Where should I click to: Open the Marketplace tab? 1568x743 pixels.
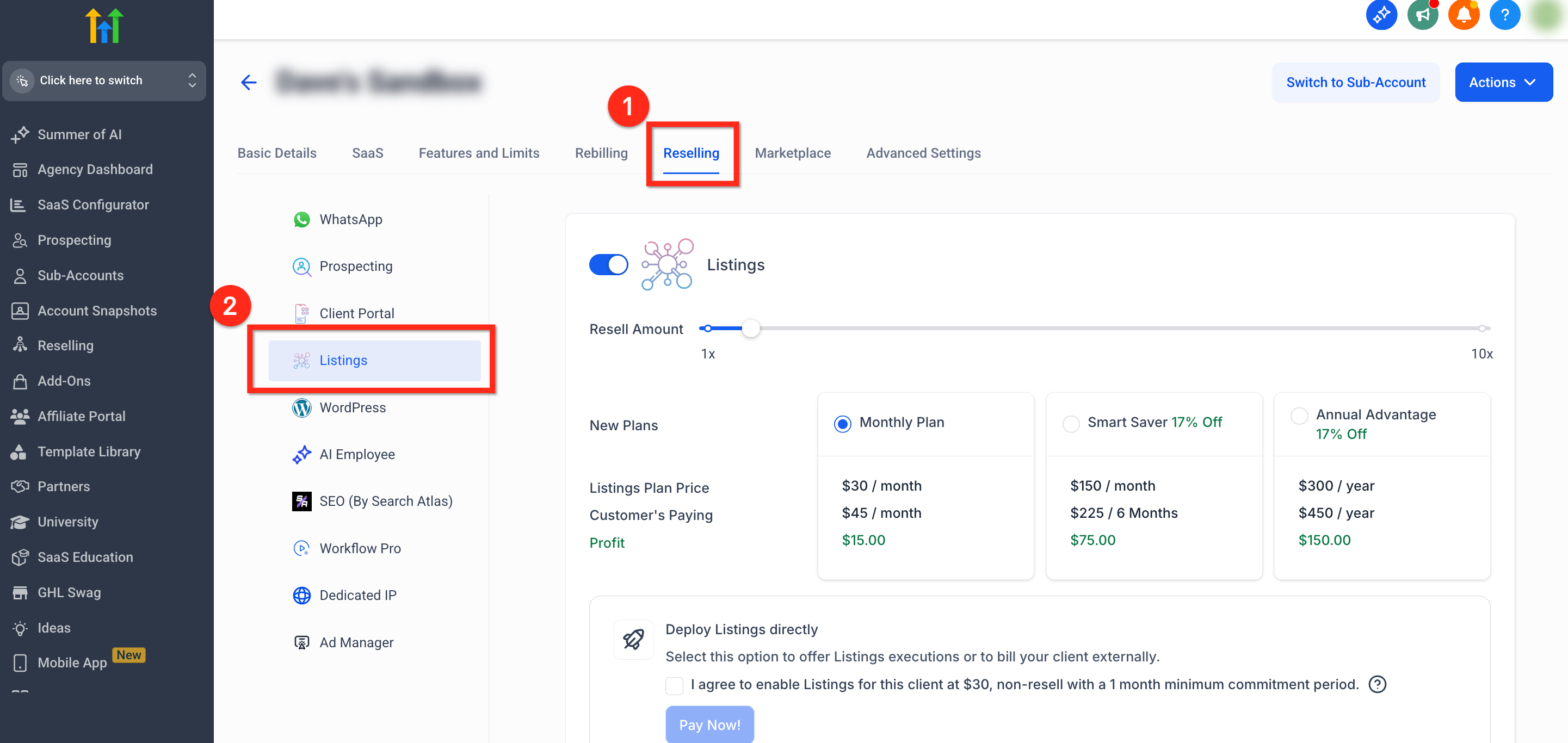[x=793, y=153]
